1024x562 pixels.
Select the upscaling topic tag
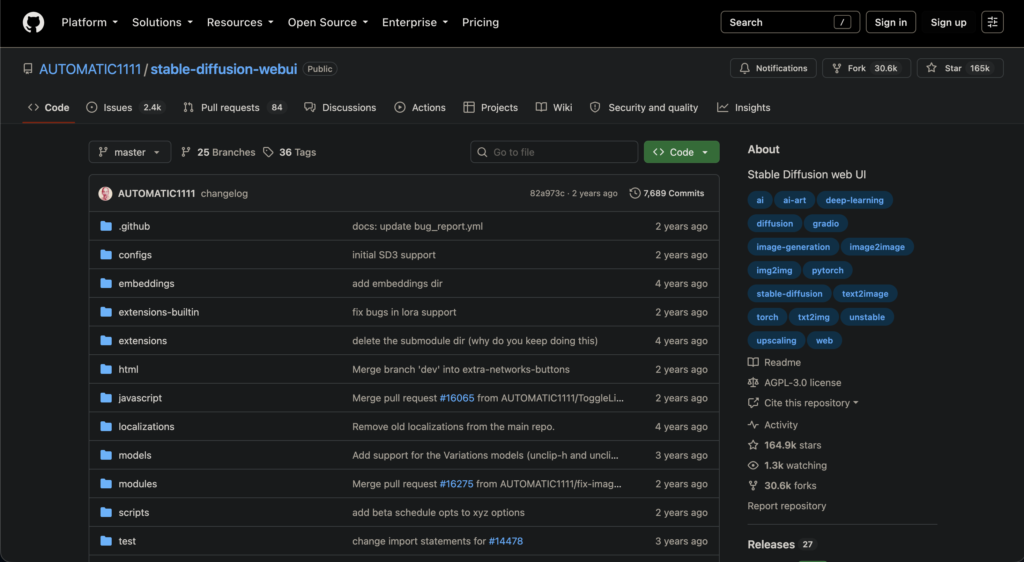(x=776, y=341)
